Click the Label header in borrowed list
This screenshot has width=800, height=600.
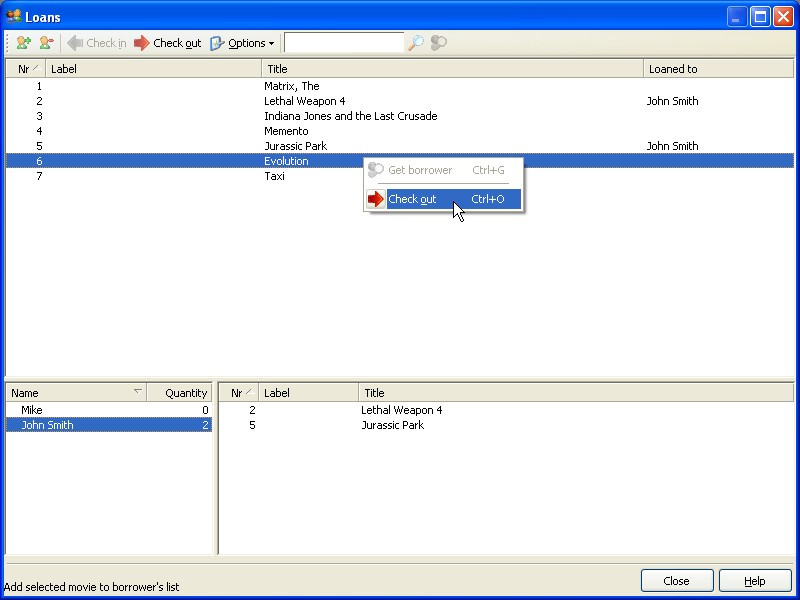click(x=309, y=393)
